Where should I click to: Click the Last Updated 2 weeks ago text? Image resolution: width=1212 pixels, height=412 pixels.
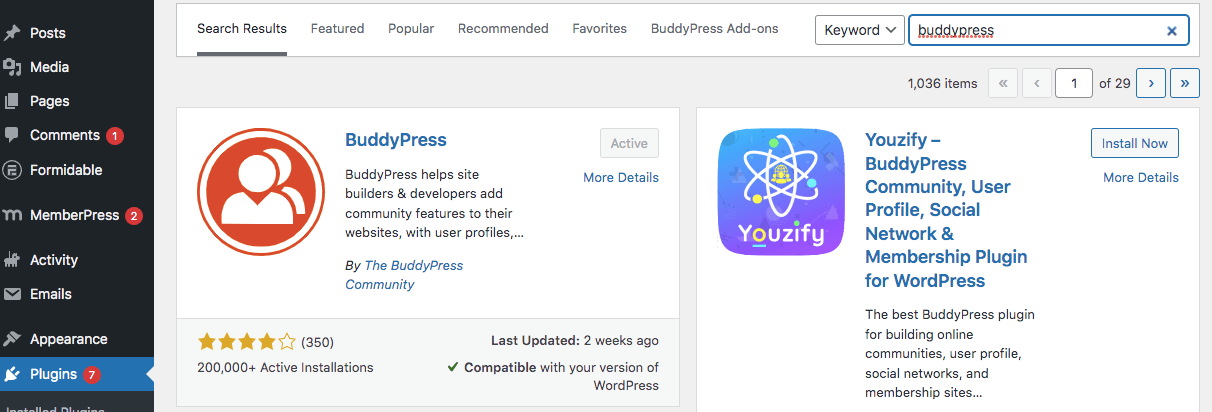tap(575, 340)
